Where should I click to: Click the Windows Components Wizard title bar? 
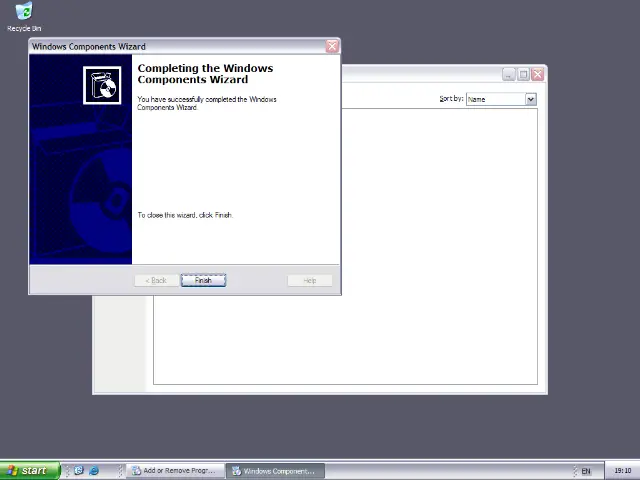coord(178,47)
